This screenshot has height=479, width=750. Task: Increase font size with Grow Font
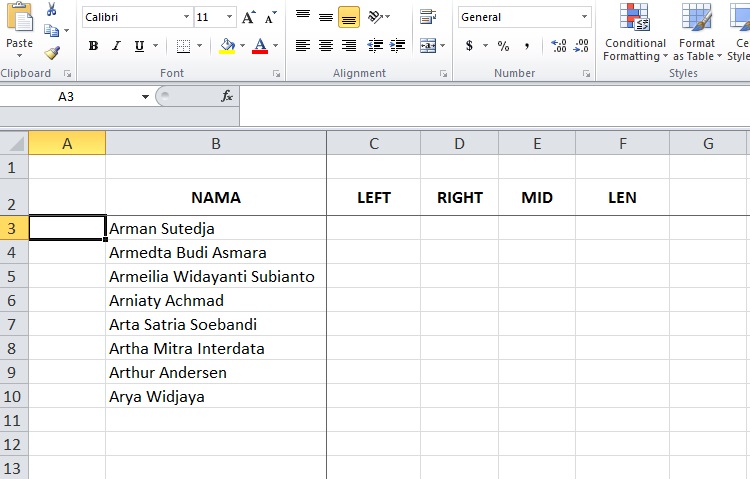pos(248,18)
